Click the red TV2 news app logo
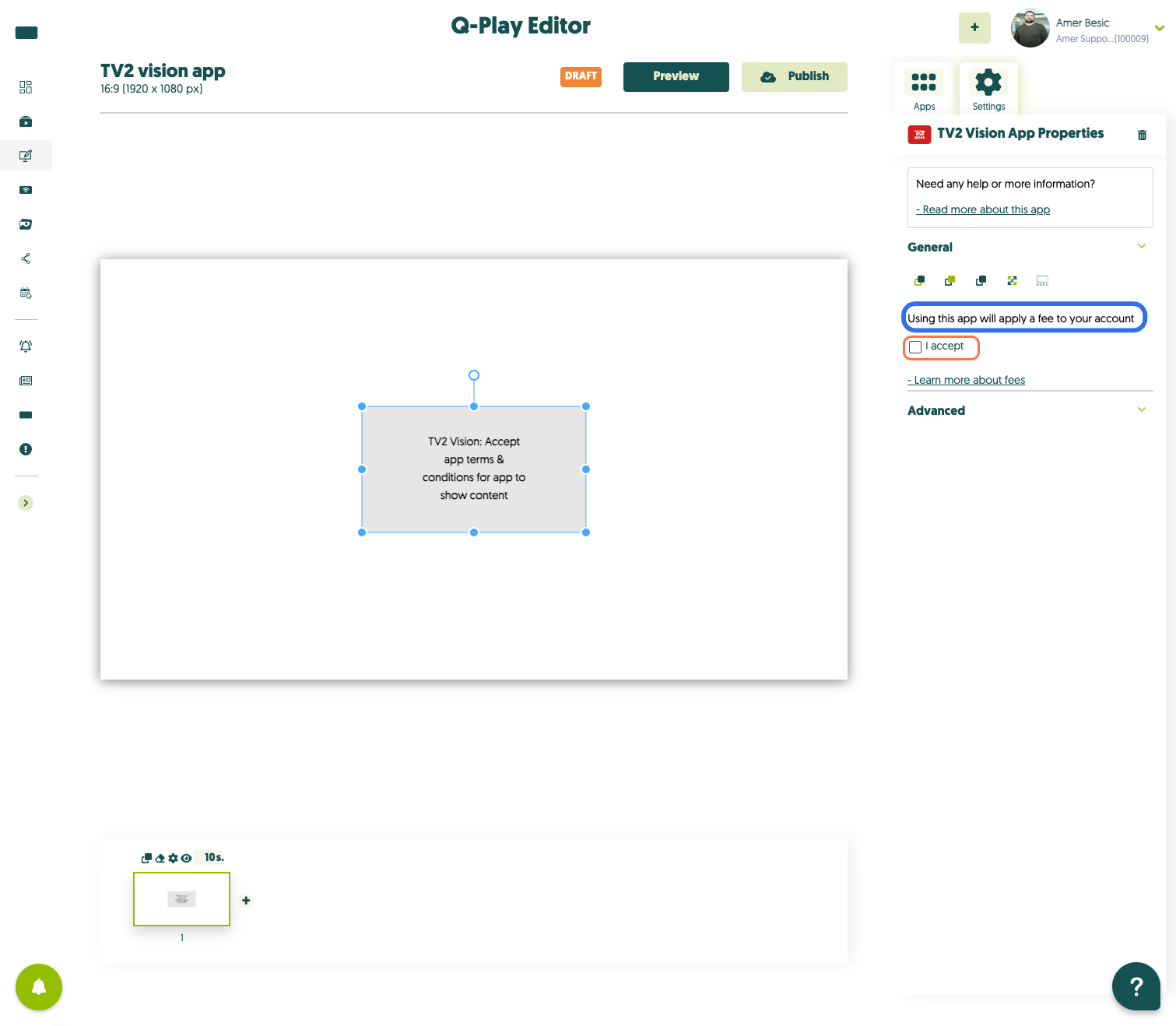 coord(919,135)
